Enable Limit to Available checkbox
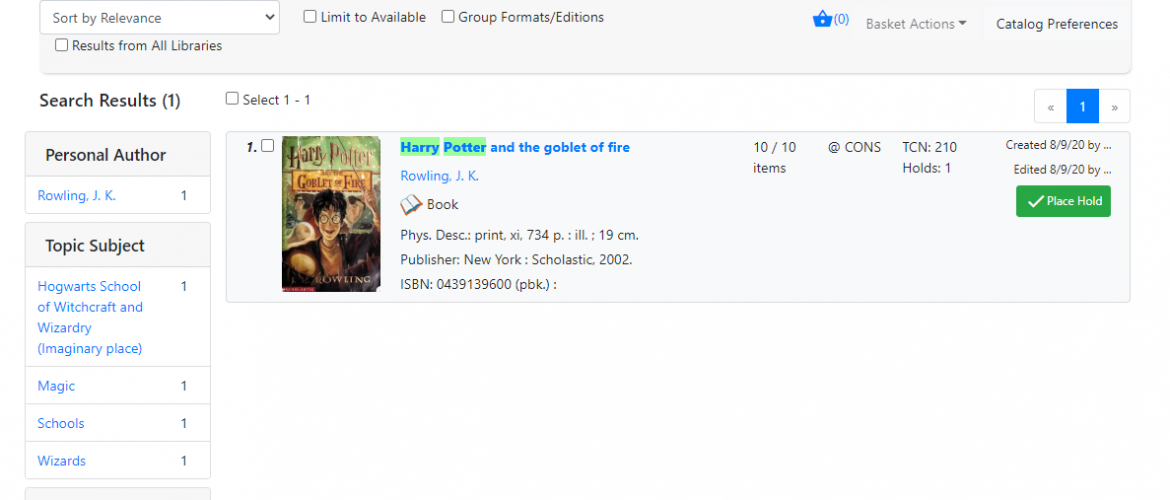This screenshot has height=500, width=1170. tap(310, 17)
